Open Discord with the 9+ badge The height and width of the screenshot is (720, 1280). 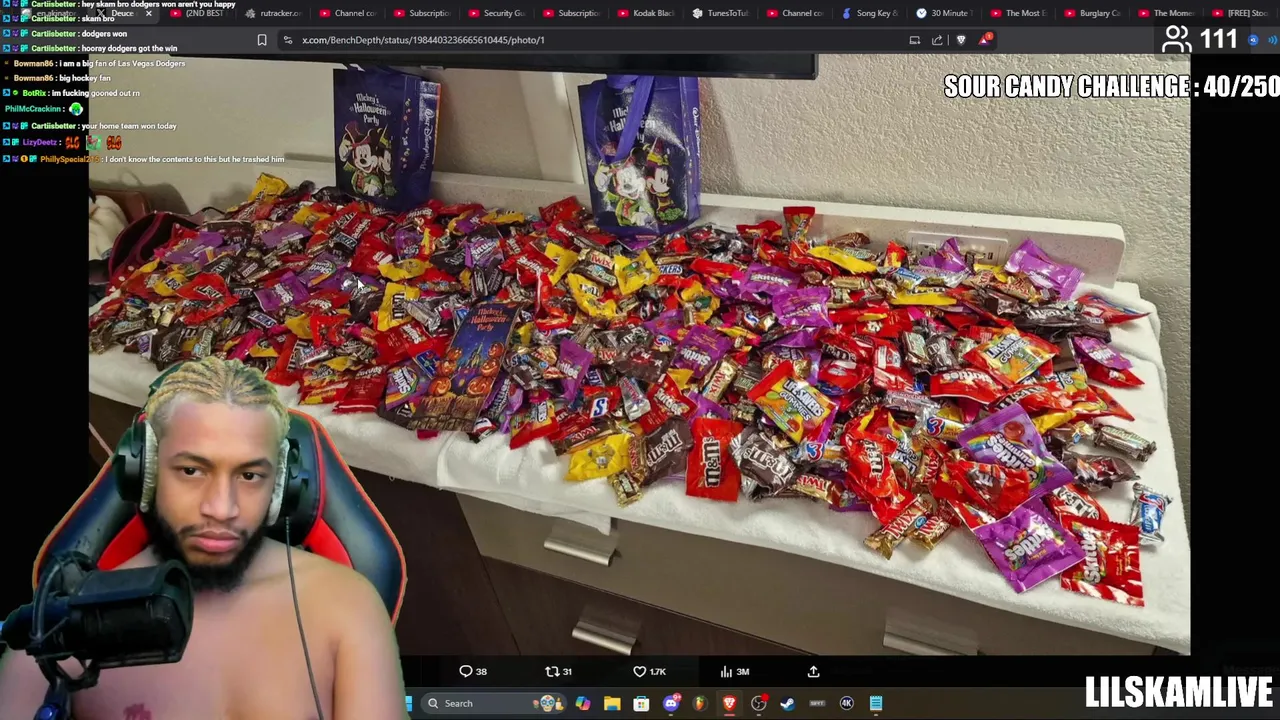click(671, 703)
